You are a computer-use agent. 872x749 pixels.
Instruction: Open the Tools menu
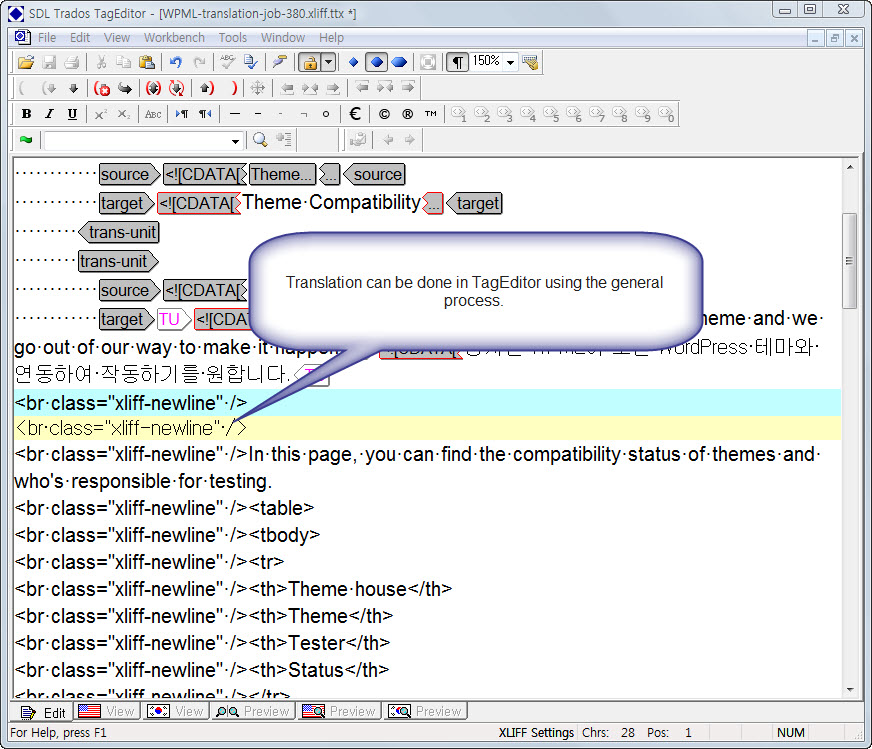point(232,38)
